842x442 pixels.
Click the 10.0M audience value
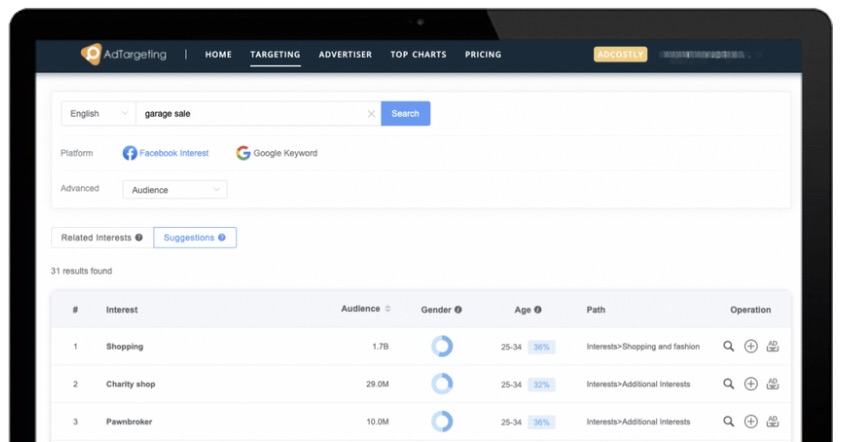(x=378, y=422)
